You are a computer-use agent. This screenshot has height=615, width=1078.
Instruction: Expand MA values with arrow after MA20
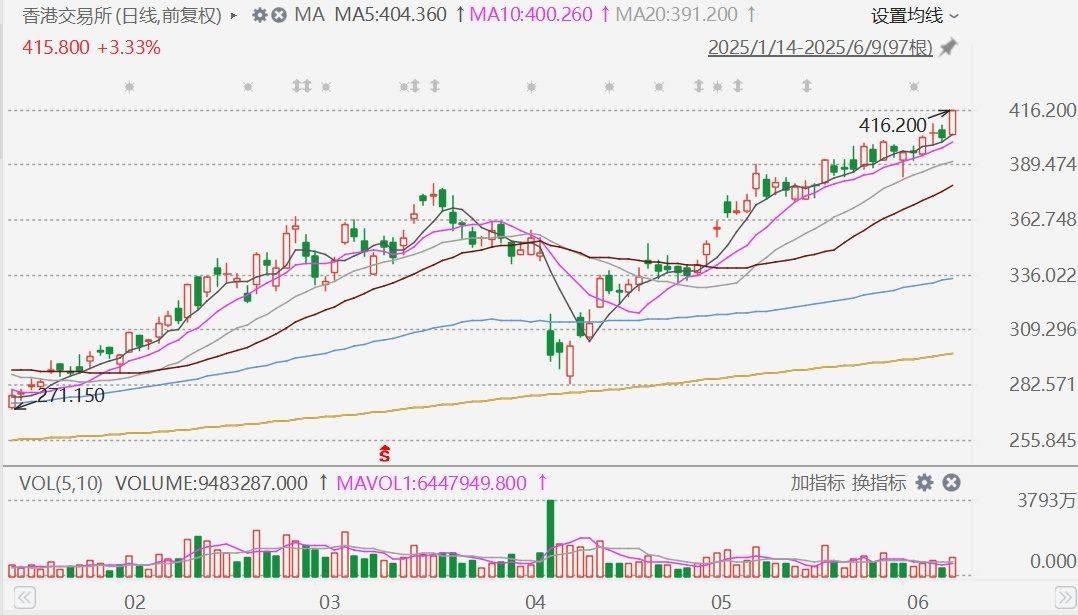(x=750, y=15)
